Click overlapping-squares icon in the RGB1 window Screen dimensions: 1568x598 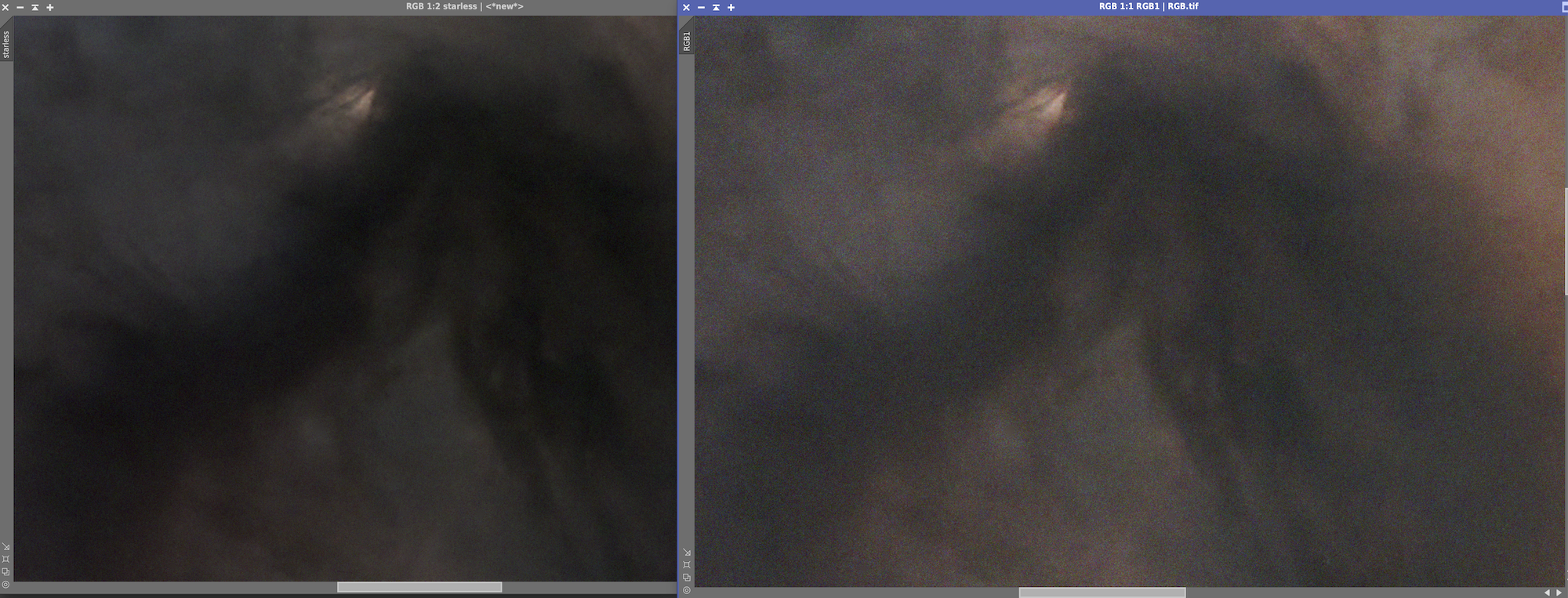687,578
